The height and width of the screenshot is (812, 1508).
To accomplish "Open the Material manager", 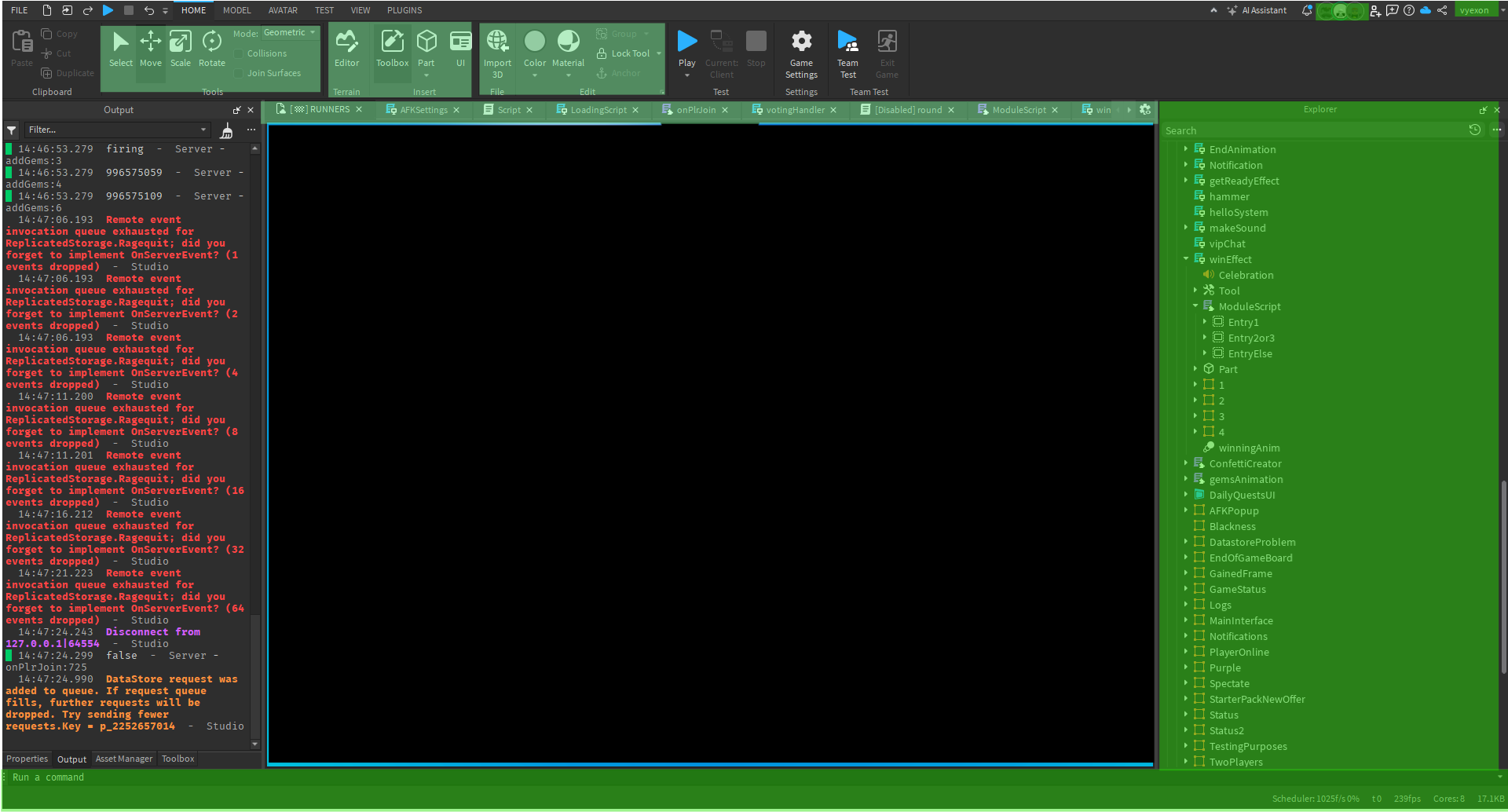I will 567,49.
